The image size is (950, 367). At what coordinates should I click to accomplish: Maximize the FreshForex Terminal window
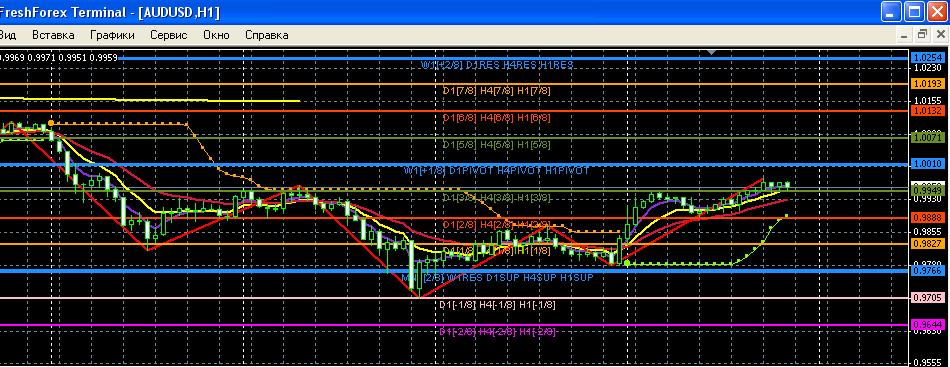point(914,12)
